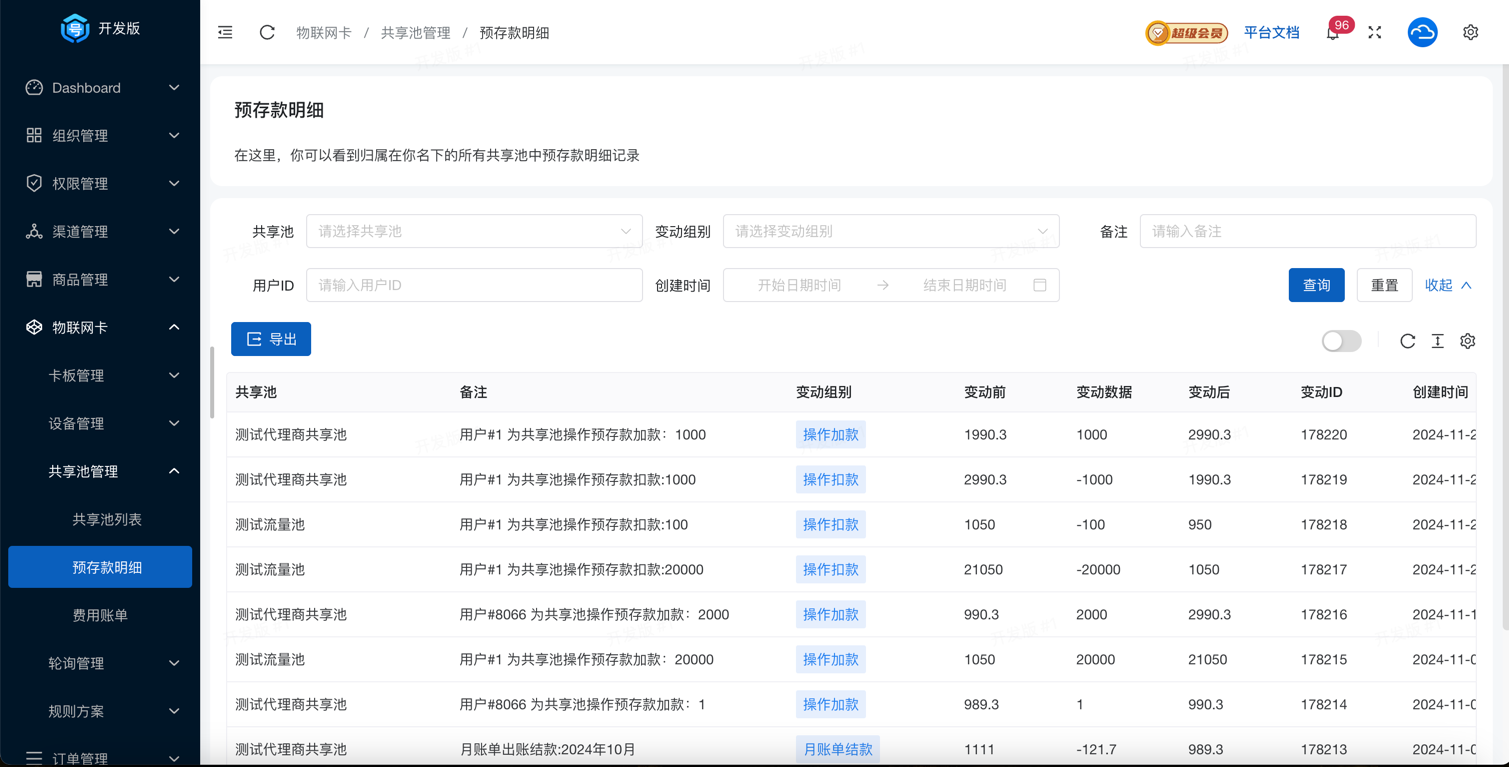Open 费用账单 in sidebar menu
1509x767 pixels.
100,615
